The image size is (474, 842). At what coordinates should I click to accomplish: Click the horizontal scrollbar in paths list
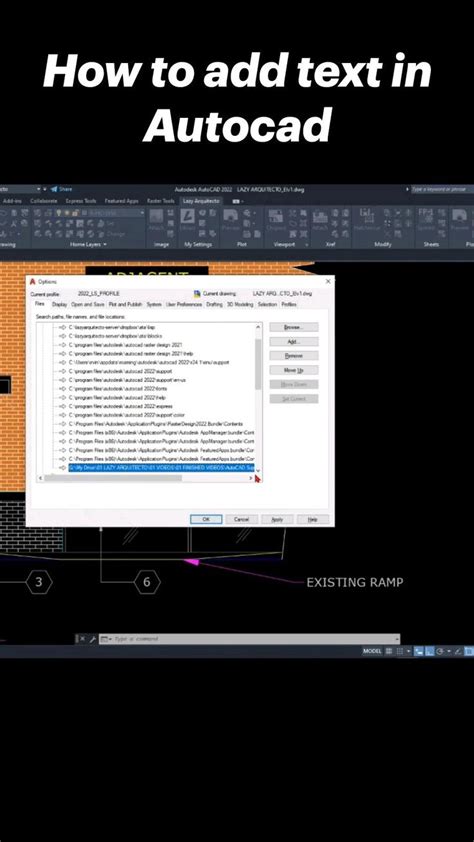click(113, 478)
